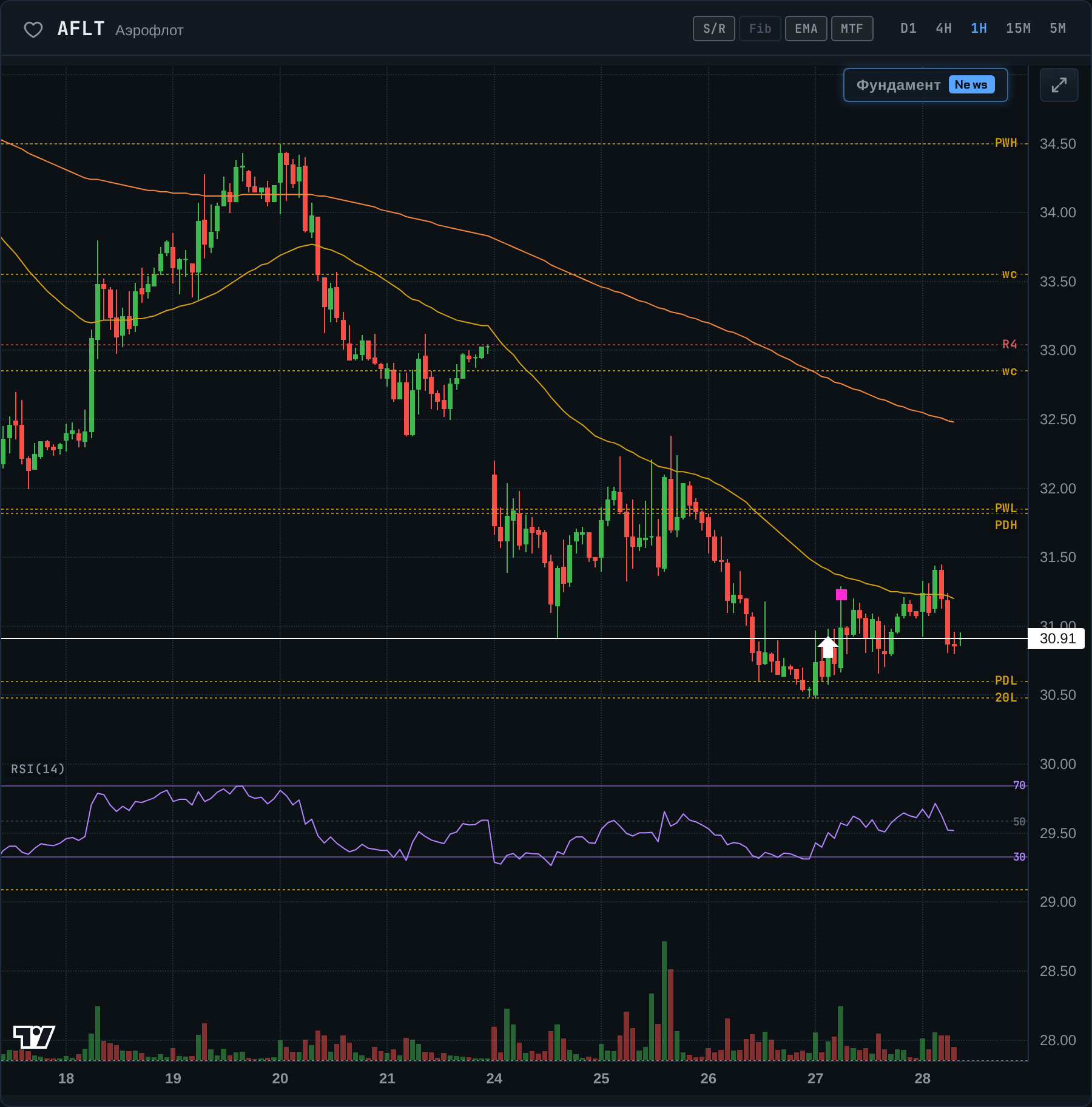Click the RSI 30 oversold label

[1019, 856]
